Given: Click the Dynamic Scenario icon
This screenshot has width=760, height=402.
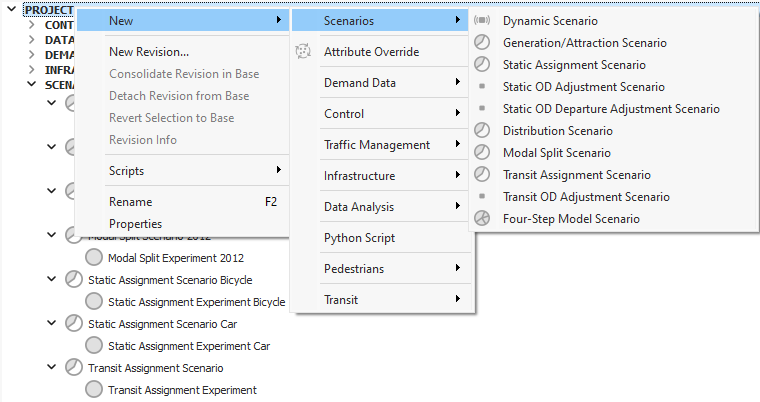Looking at the screenshot, I should [x=482, y=21].
